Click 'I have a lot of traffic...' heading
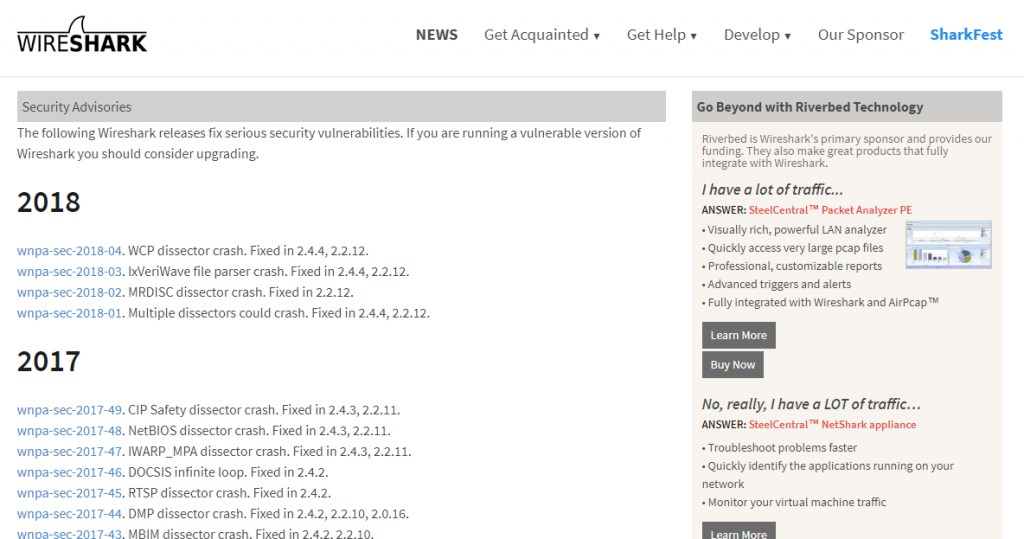This screenshot has width=1024, height=539. coord(773,190)
